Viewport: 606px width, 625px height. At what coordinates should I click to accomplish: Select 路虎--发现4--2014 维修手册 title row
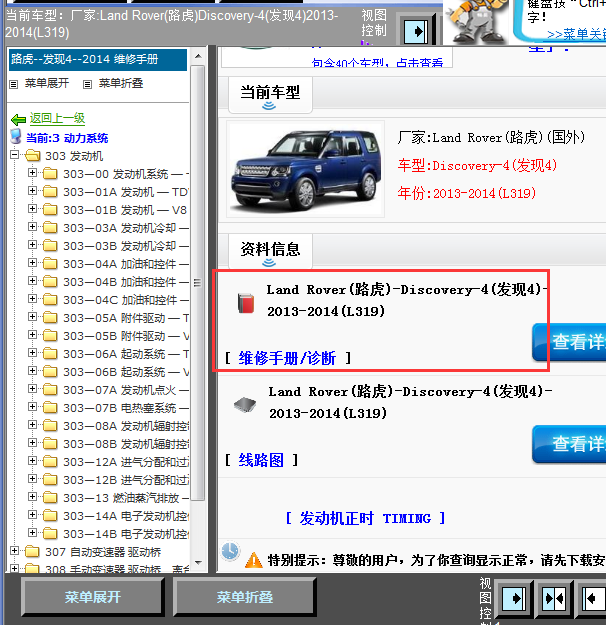[98, 59]
